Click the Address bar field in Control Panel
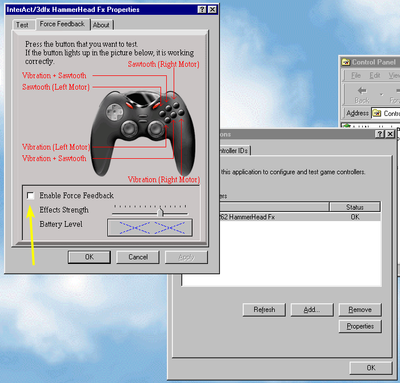 [x=386, y=113]
